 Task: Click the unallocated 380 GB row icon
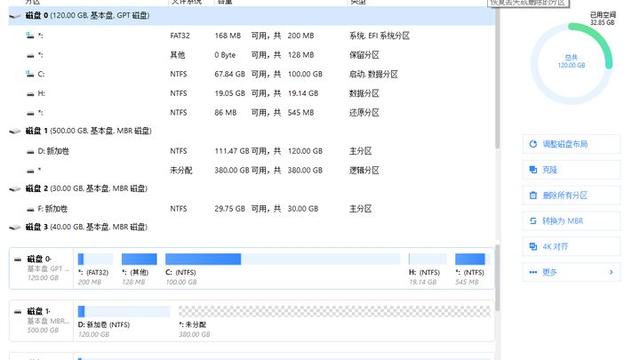(30, 171)
